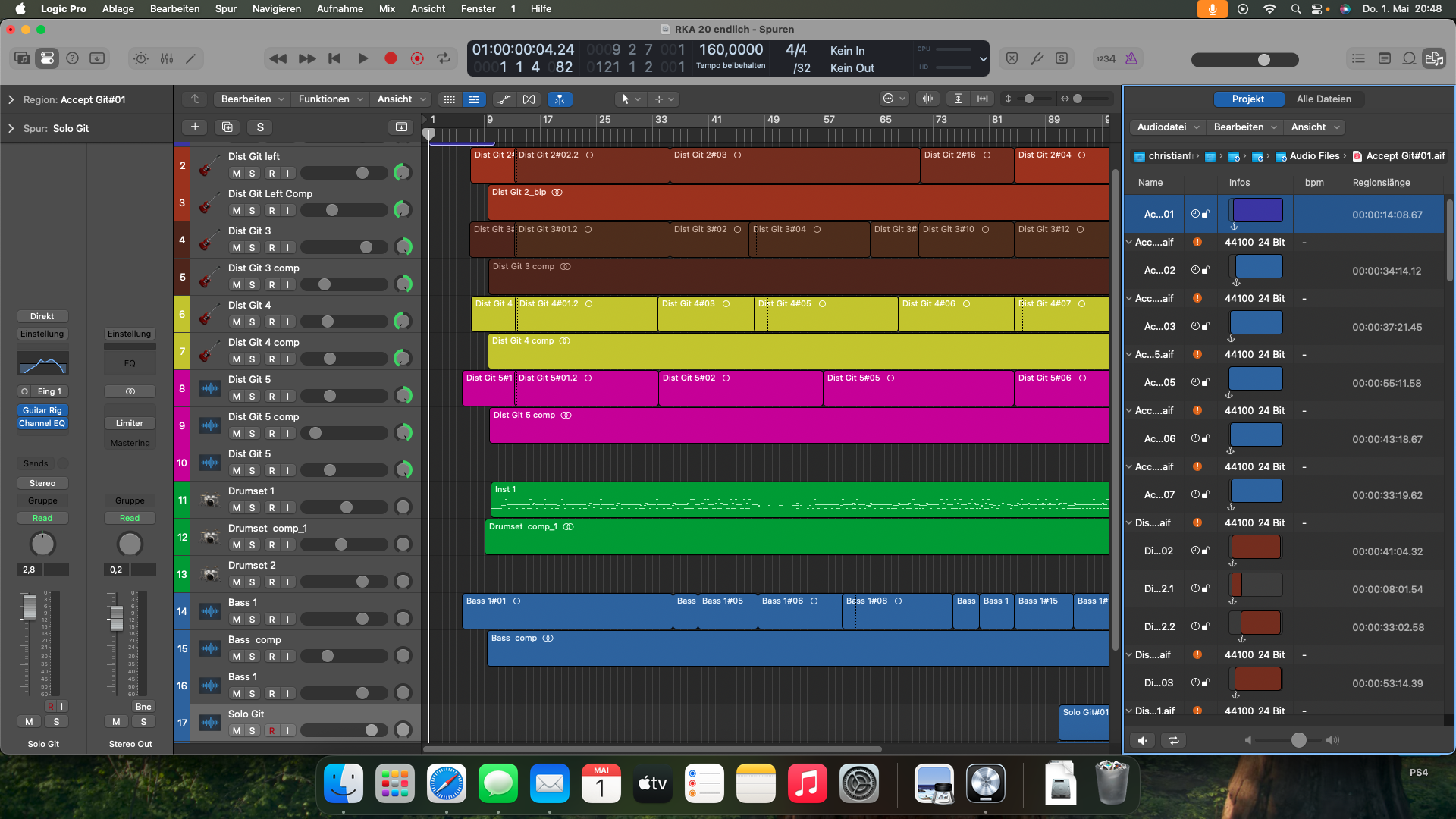Expand the Region: Accept Git#01 disclosure
This screenshot has height=819, width=1456.
click(x=11, y=99)
